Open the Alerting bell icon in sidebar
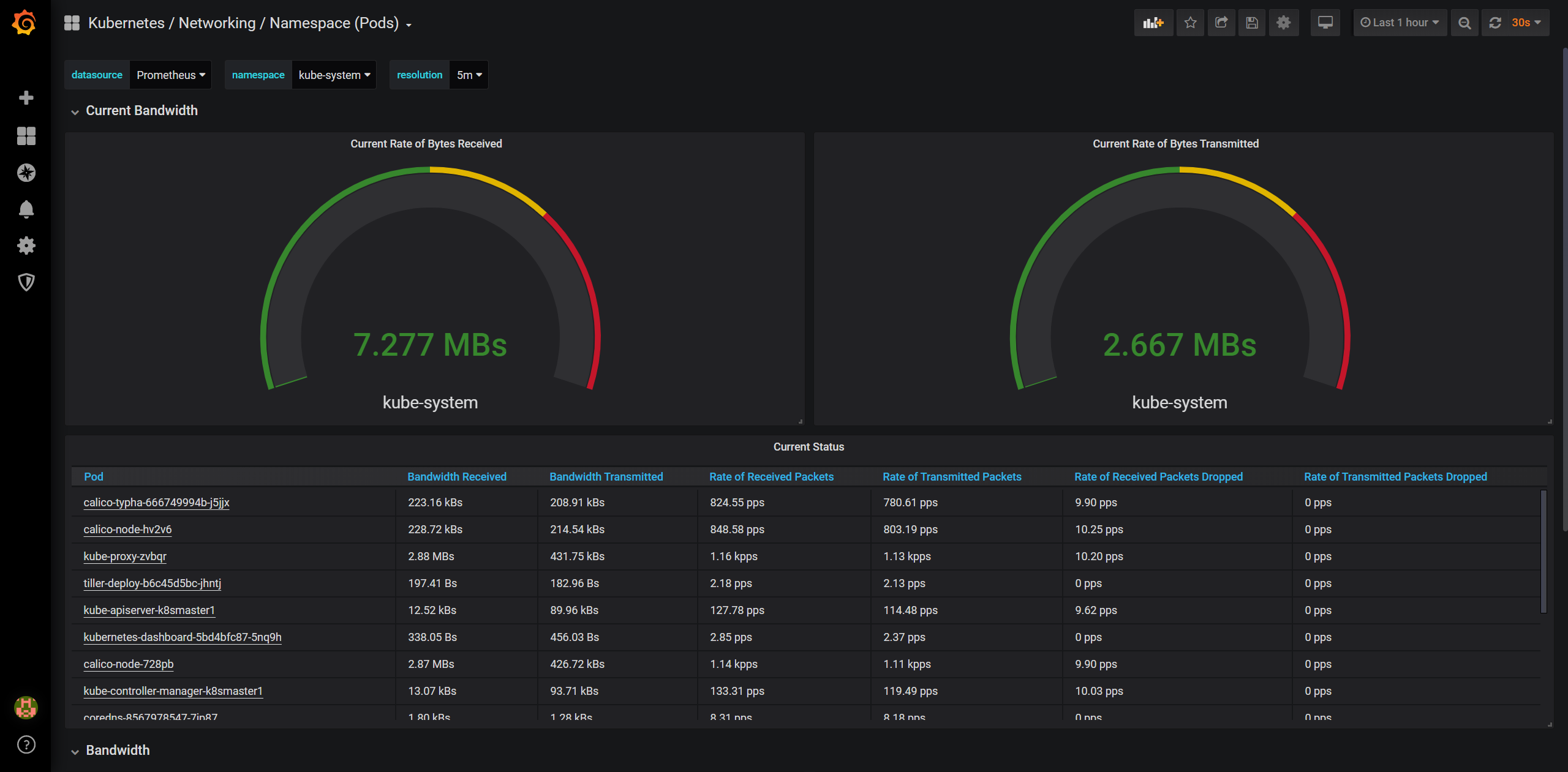The width and height of the screenshot is (1568, 772). [x=26, y=209]
